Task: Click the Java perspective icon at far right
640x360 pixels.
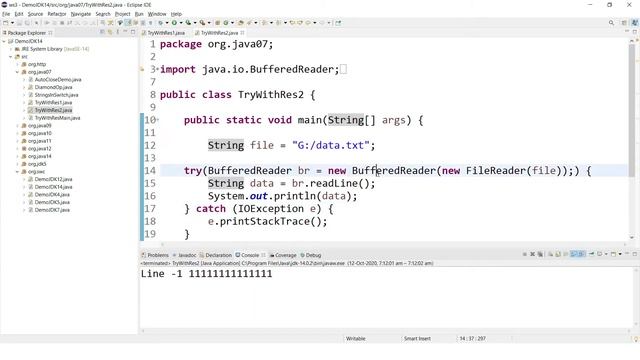Action: tap(635, 23)
